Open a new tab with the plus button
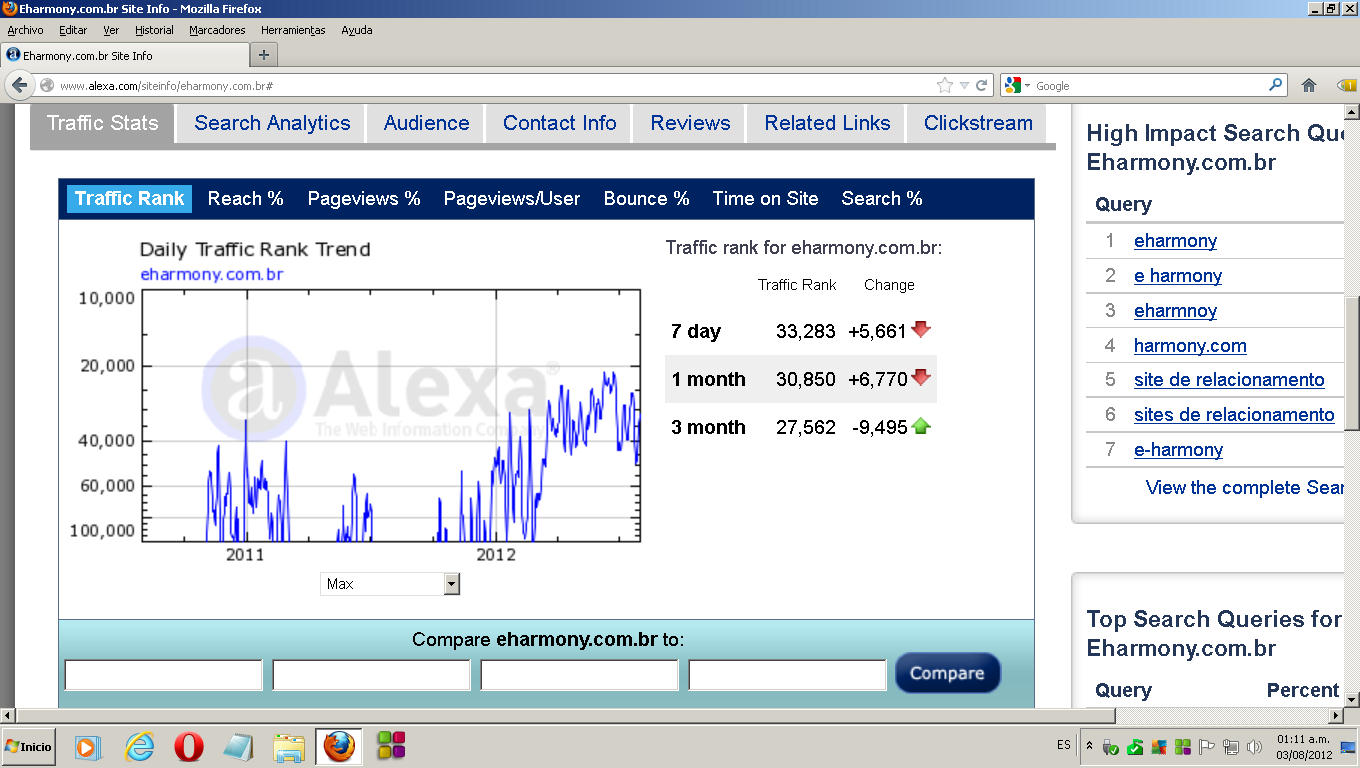1360x768 pixels. coord(264,55)
